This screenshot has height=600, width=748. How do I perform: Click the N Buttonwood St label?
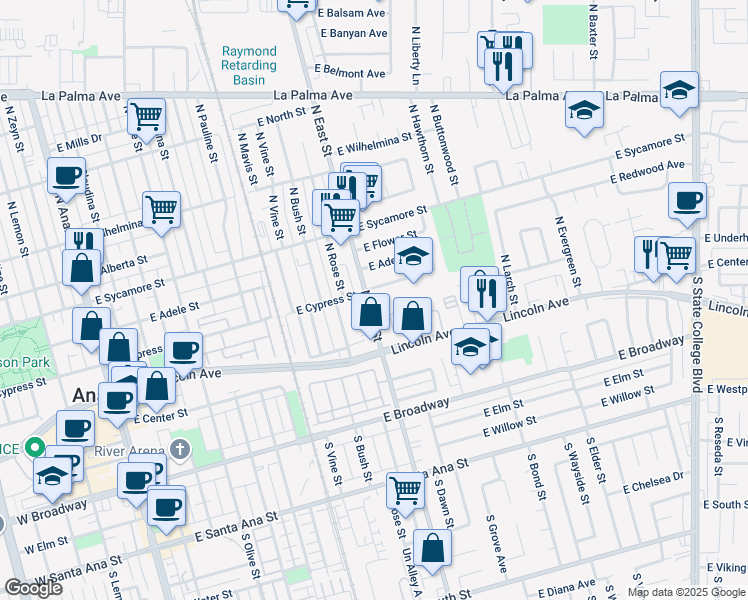445,145
